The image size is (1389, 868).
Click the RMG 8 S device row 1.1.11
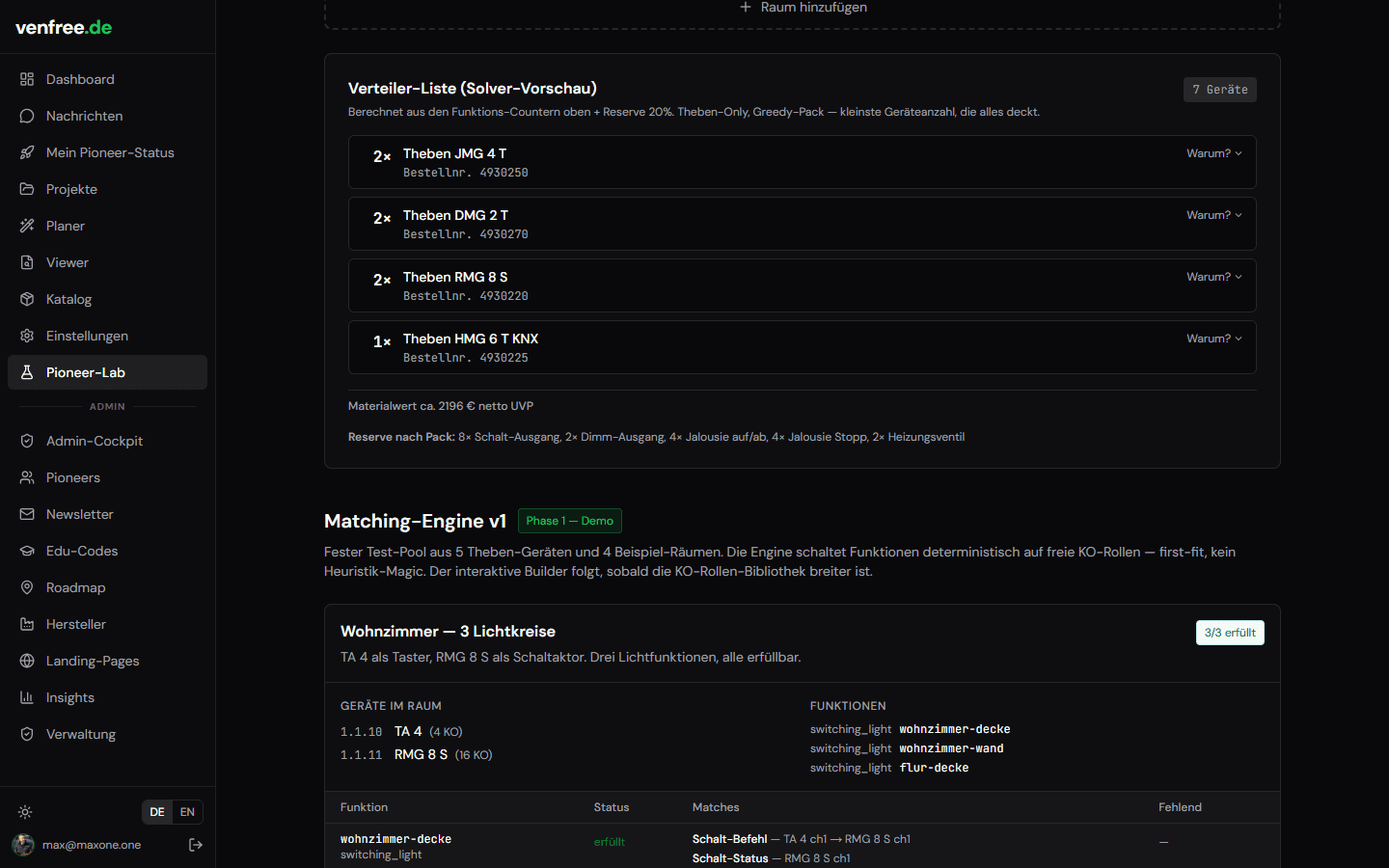417,754
